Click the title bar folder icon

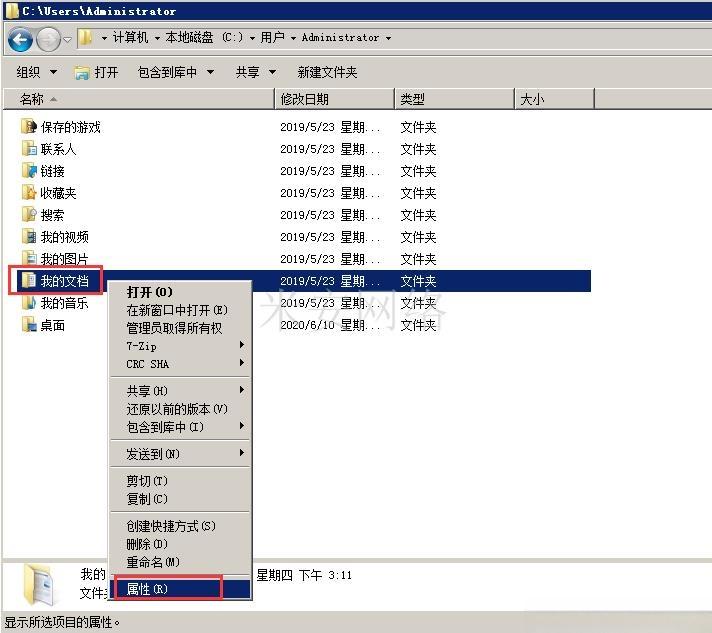[x=12, y=11]
